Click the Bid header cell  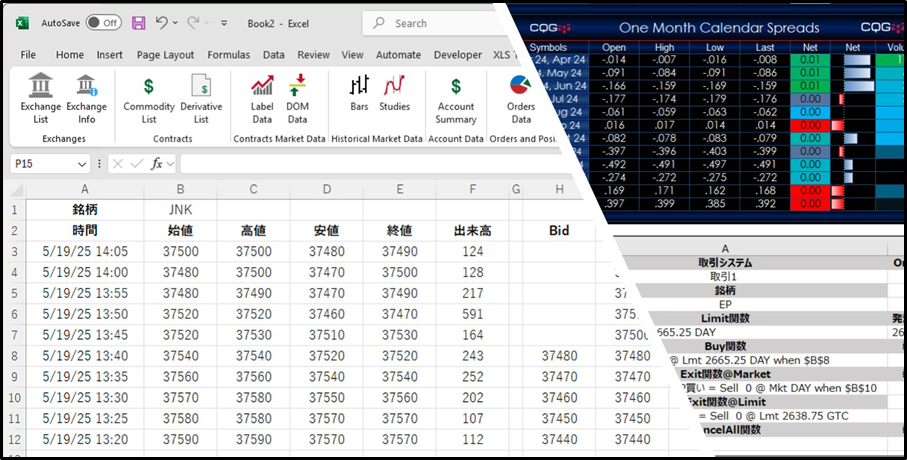tap(559, 231)
